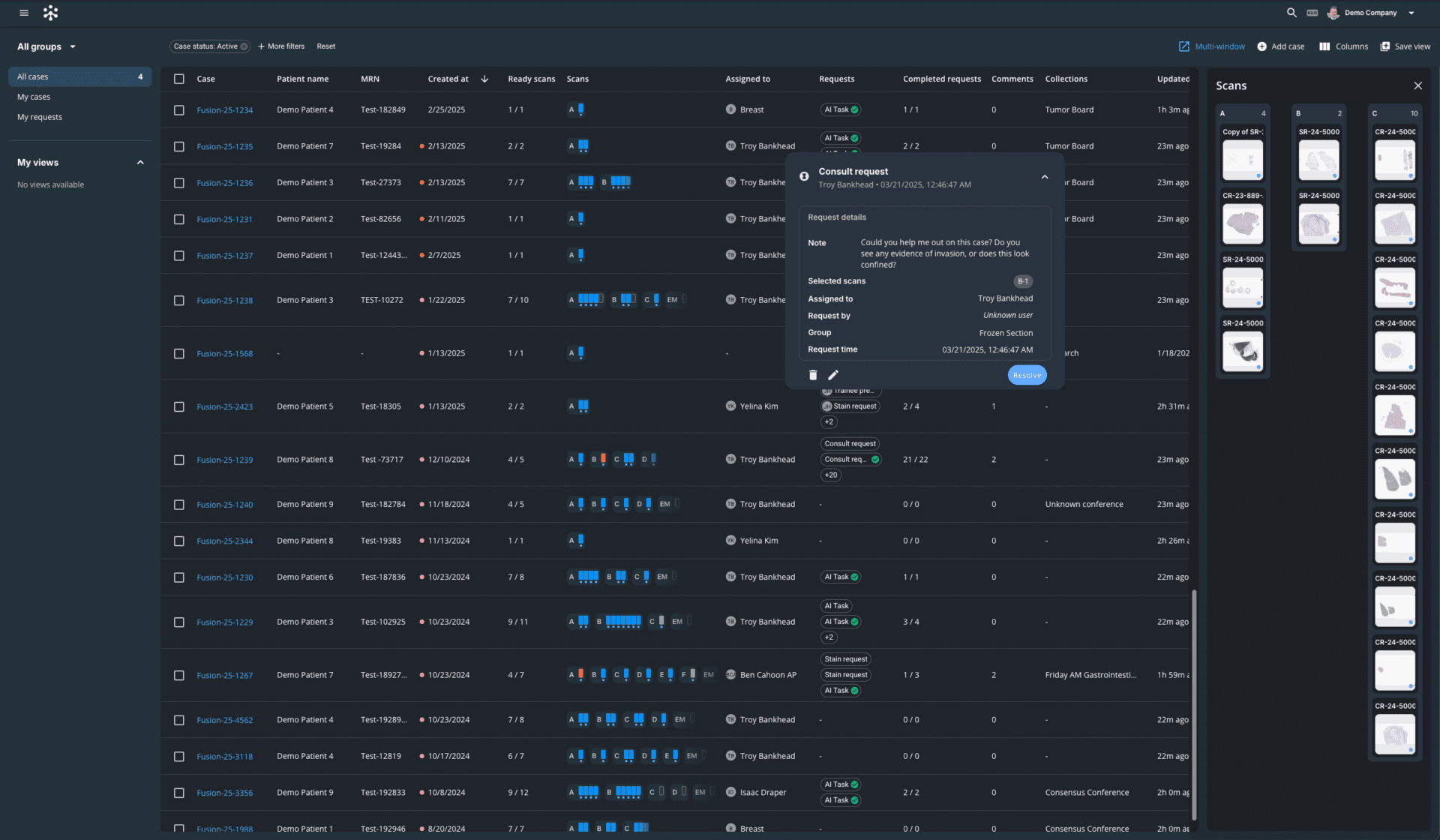This screenshot has height=840, width=1440.
Task: Select checkbox for case Fusion-25-1239
Action: point(179,460)
